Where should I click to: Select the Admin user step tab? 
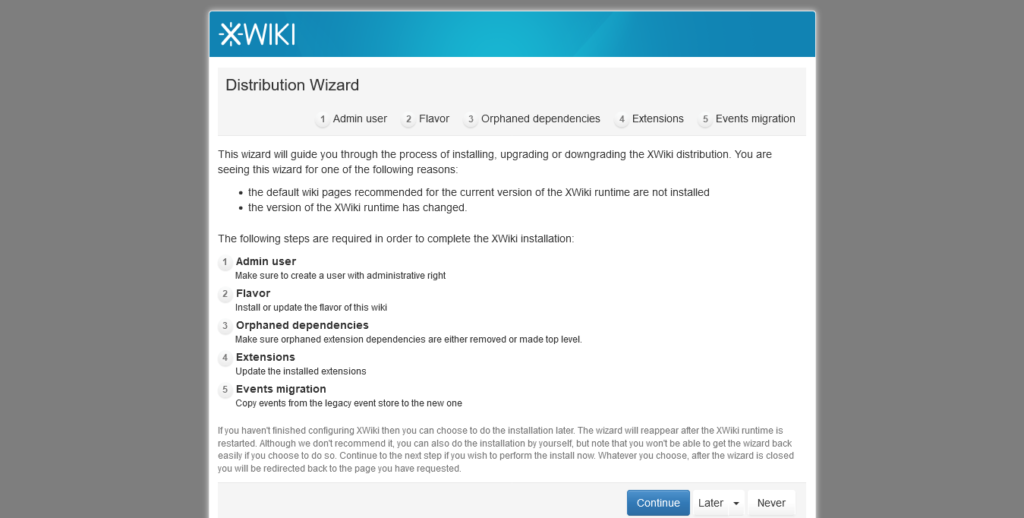pos(360,119)
